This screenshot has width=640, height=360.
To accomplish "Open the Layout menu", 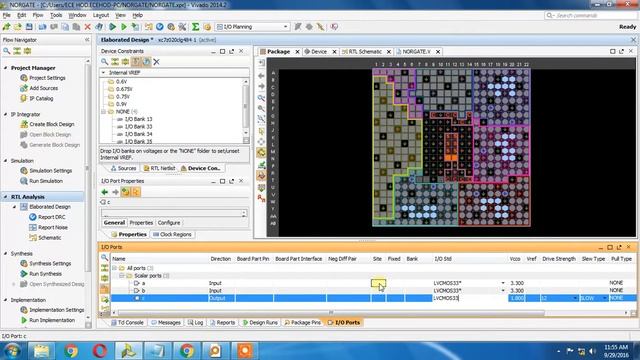I will point(101,15).
